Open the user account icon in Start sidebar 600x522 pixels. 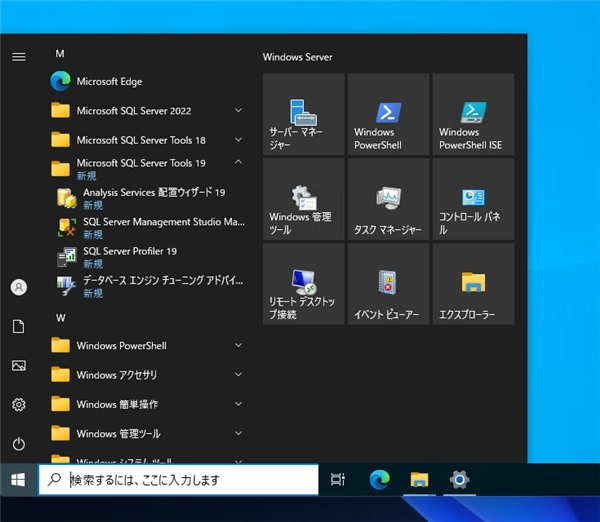(19, 287)
